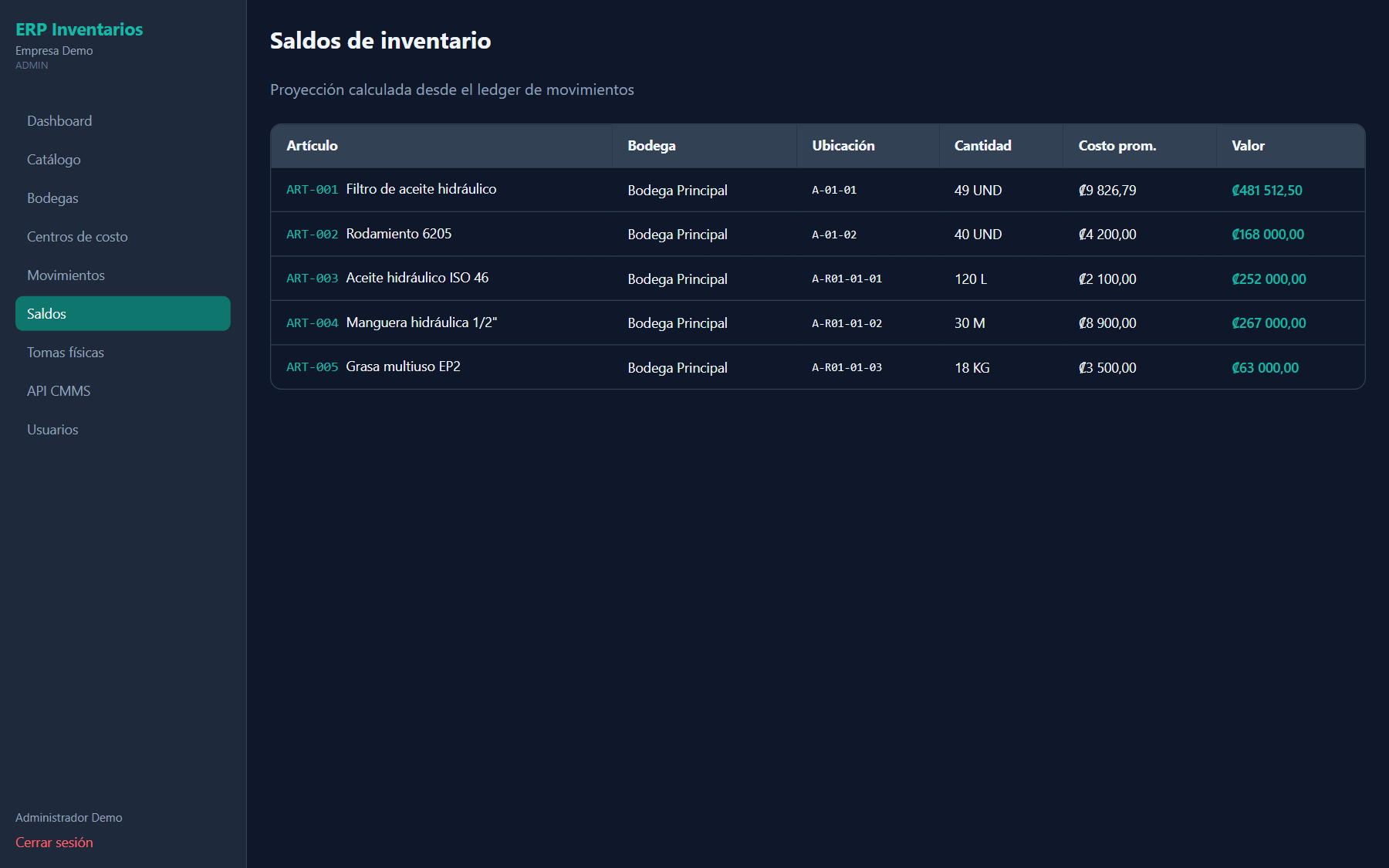Click value ₡481 512,50
This screenshot has width=1389, height=868.
1267,191
